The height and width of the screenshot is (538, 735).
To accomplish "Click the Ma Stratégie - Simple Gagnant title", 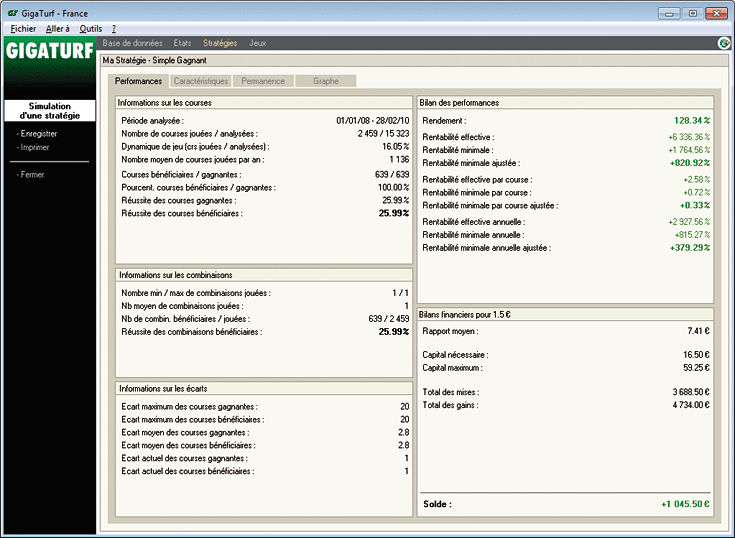I will [x=155, y=60].
